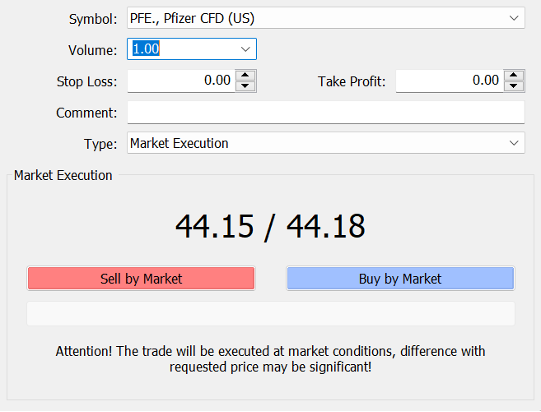
Task: Click the Attention warning text
Action: 270,359
